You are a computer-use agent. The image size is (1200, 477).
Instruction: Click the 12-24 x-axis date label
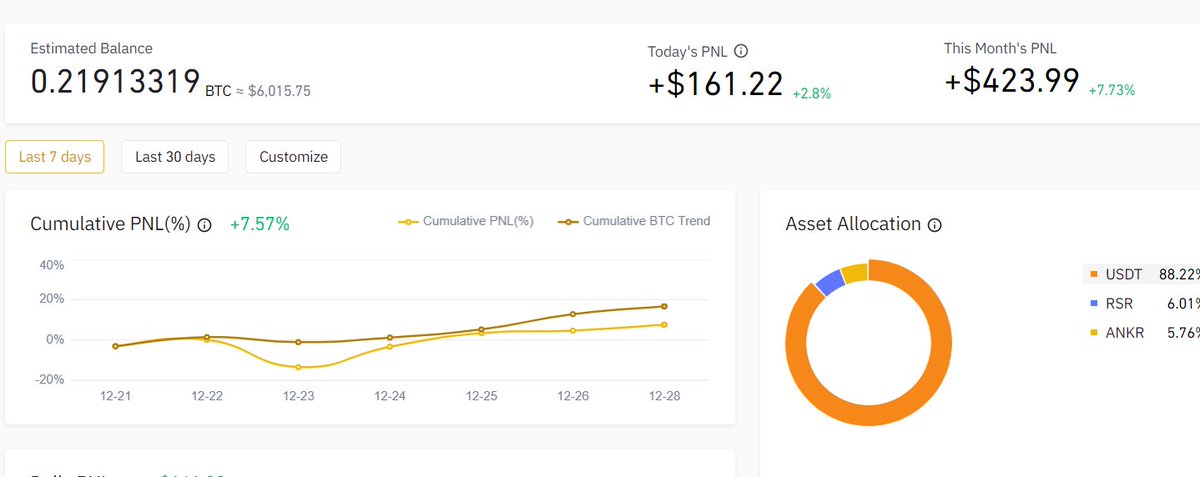coord(390,396)
